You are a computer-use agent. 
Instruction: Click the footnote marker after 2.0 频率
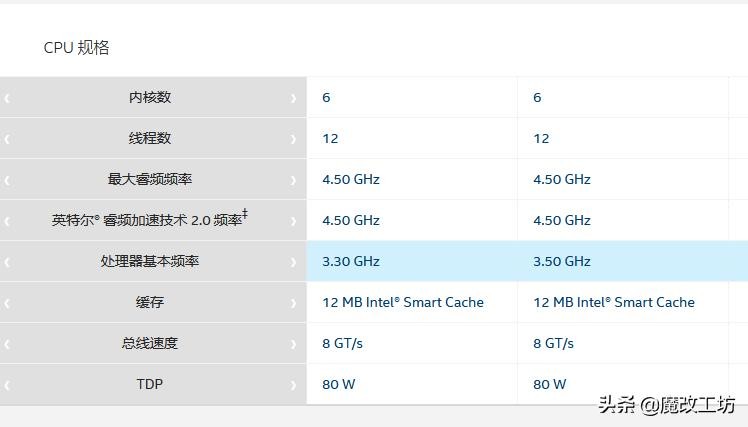click(x=245, y=214)
